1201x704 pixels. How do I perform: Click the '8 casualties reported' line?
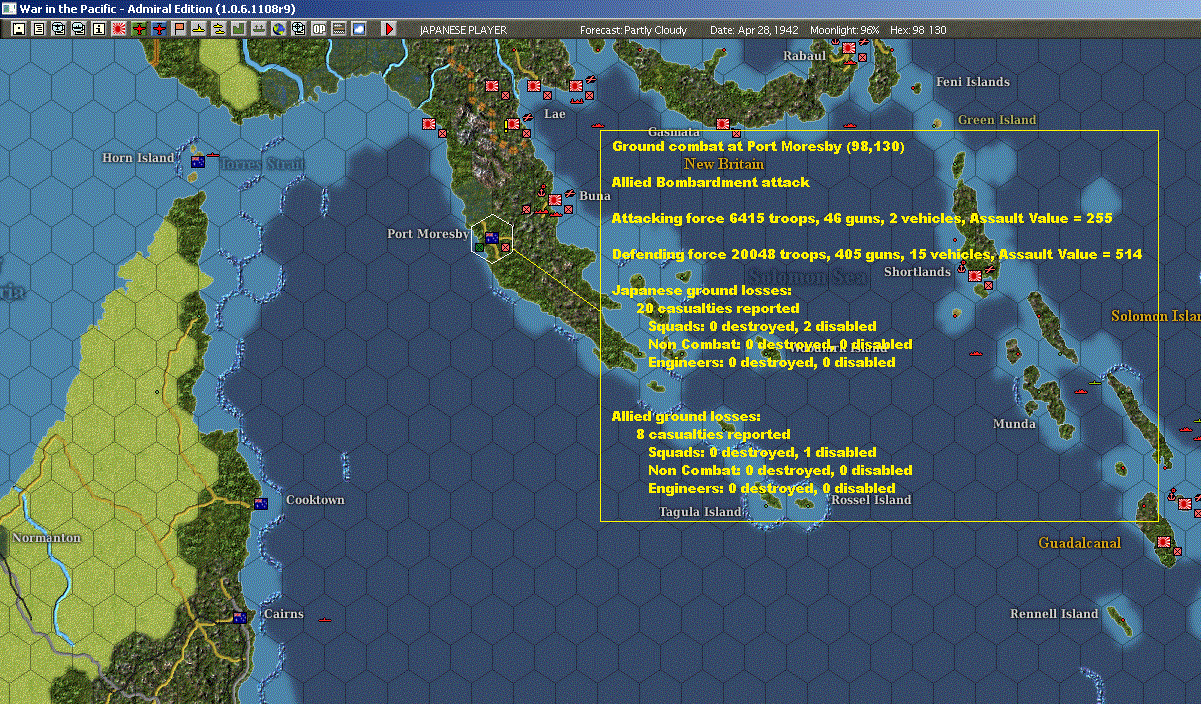713,434
